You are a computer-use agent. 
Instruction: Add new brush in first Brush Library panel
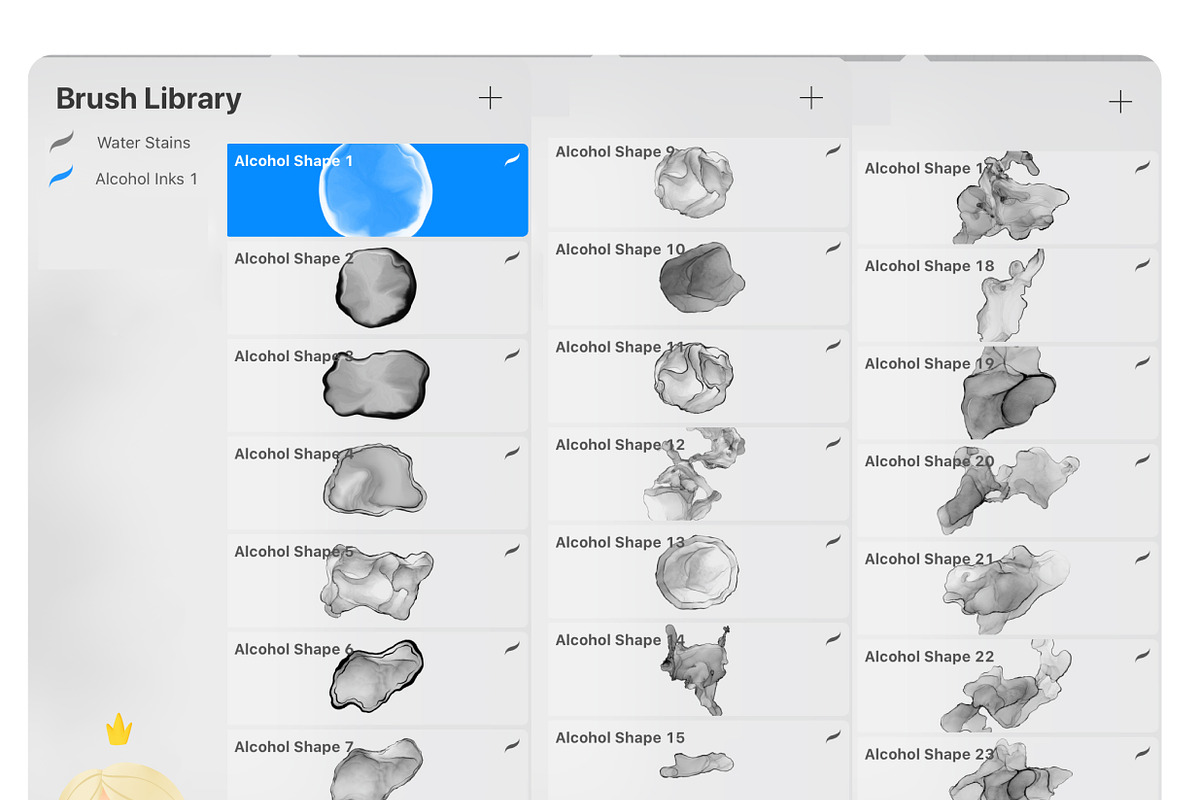[x=490, y=98]
